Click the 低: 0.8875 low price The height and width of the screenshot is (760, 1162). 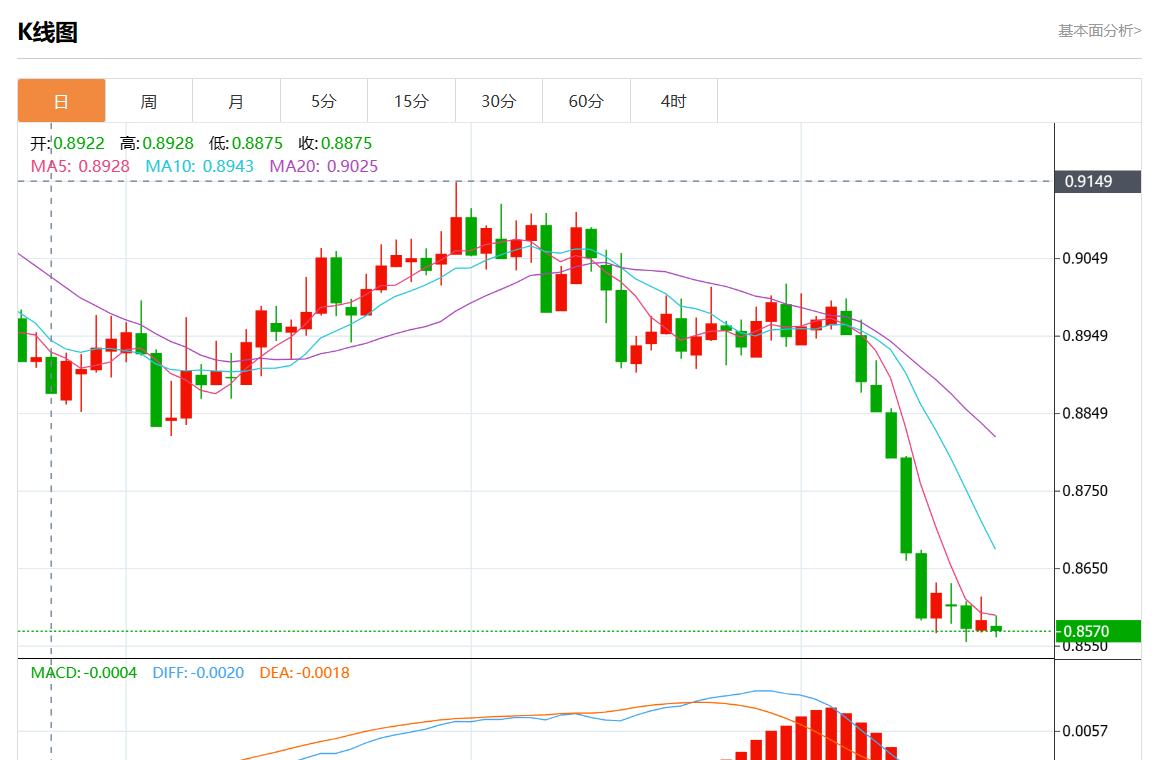(x=246, y=143)
